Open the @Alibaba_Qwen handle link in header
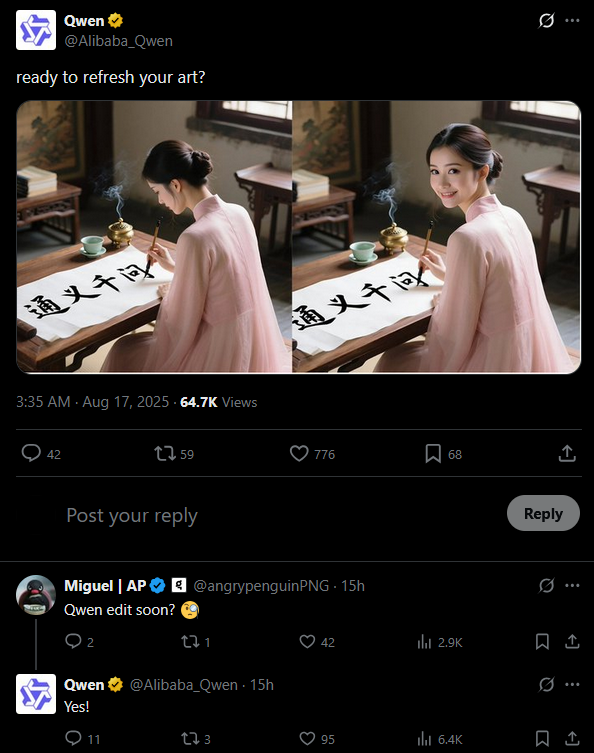The height and width of the screenshot is (753, 594). (119, 41)
